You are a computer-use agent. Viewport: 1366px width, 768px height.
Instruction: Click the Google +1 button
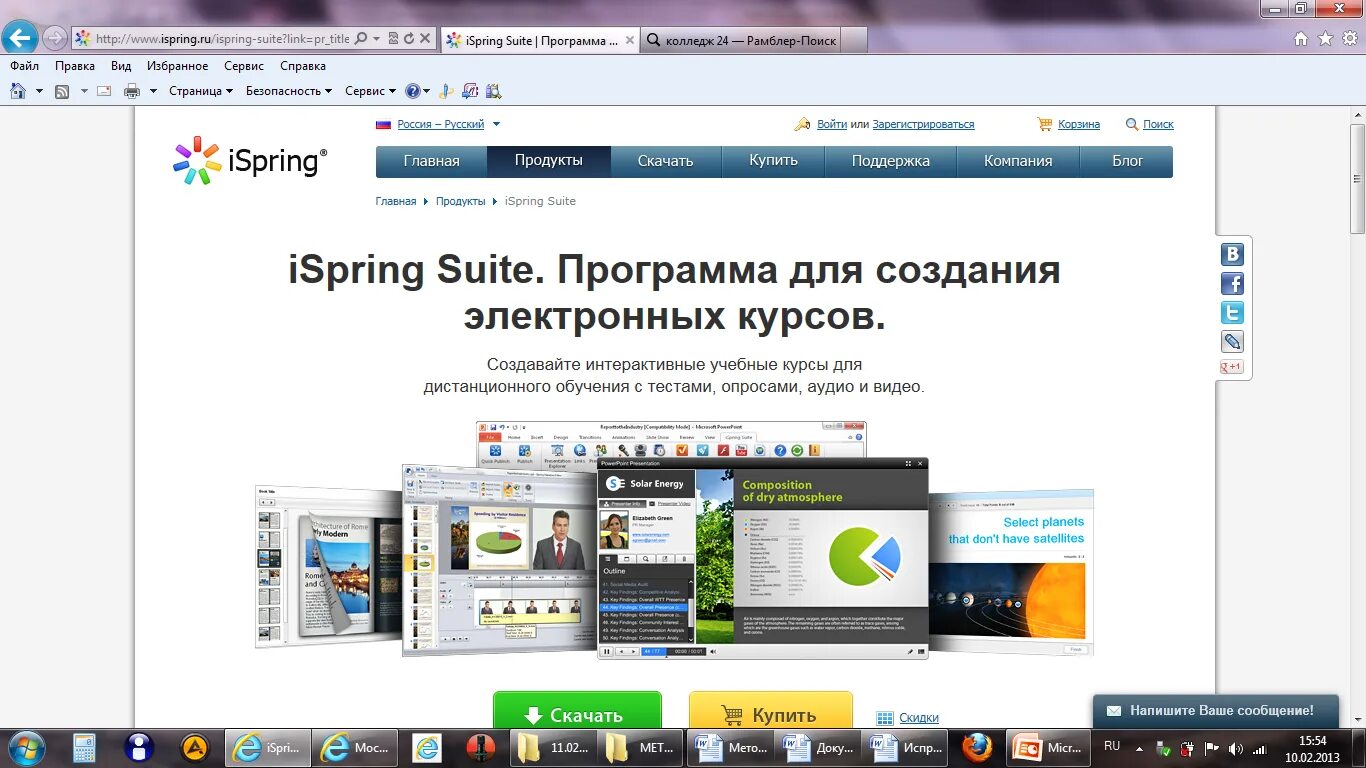coord(1231,367)
